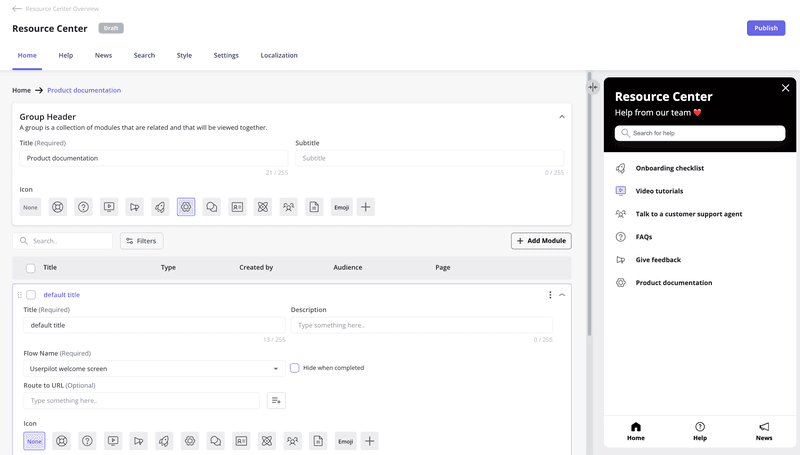The width and height of the screenshot is (800, 455).
Task: Switch to Localization tab
Action: [279, 56]
